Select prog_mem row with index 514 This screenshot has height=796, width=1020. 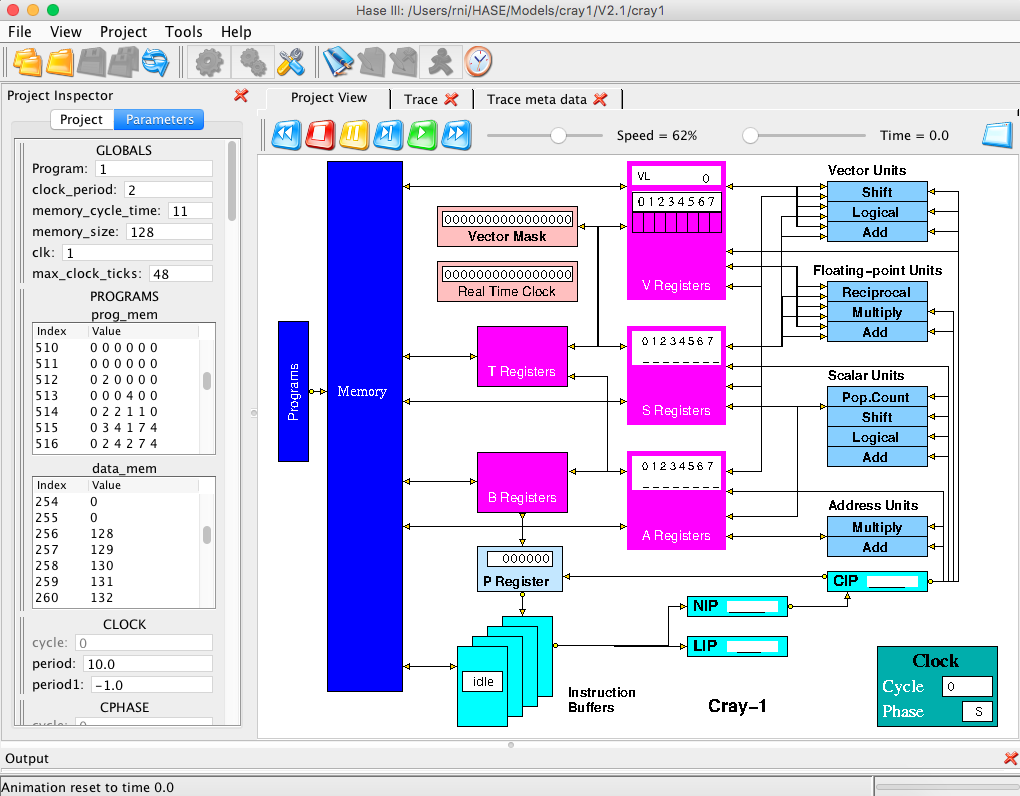click(x=117, y=412)
